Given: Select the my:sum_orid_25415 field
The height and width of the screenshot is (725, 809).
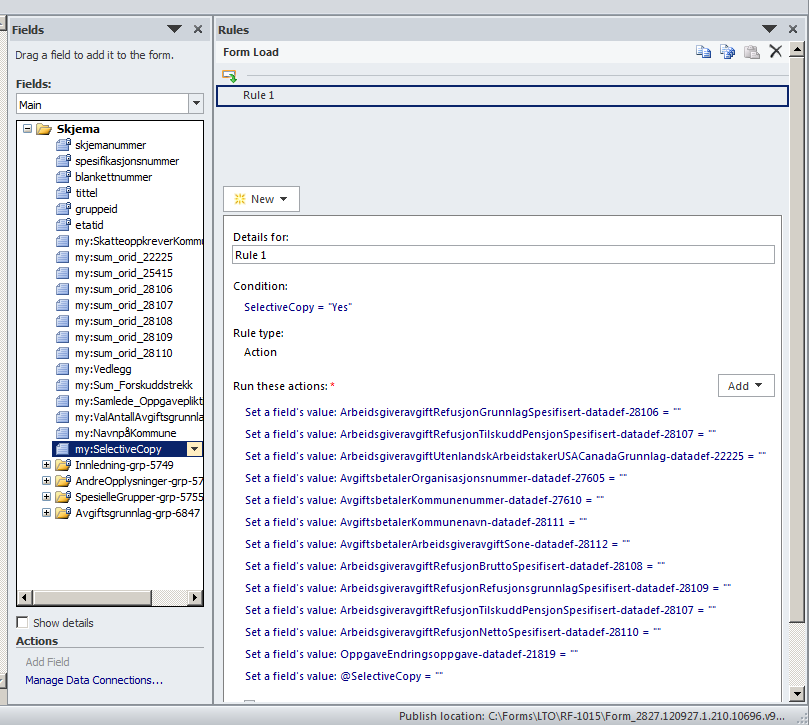Looking at the screenshot, I should (124, 273).
